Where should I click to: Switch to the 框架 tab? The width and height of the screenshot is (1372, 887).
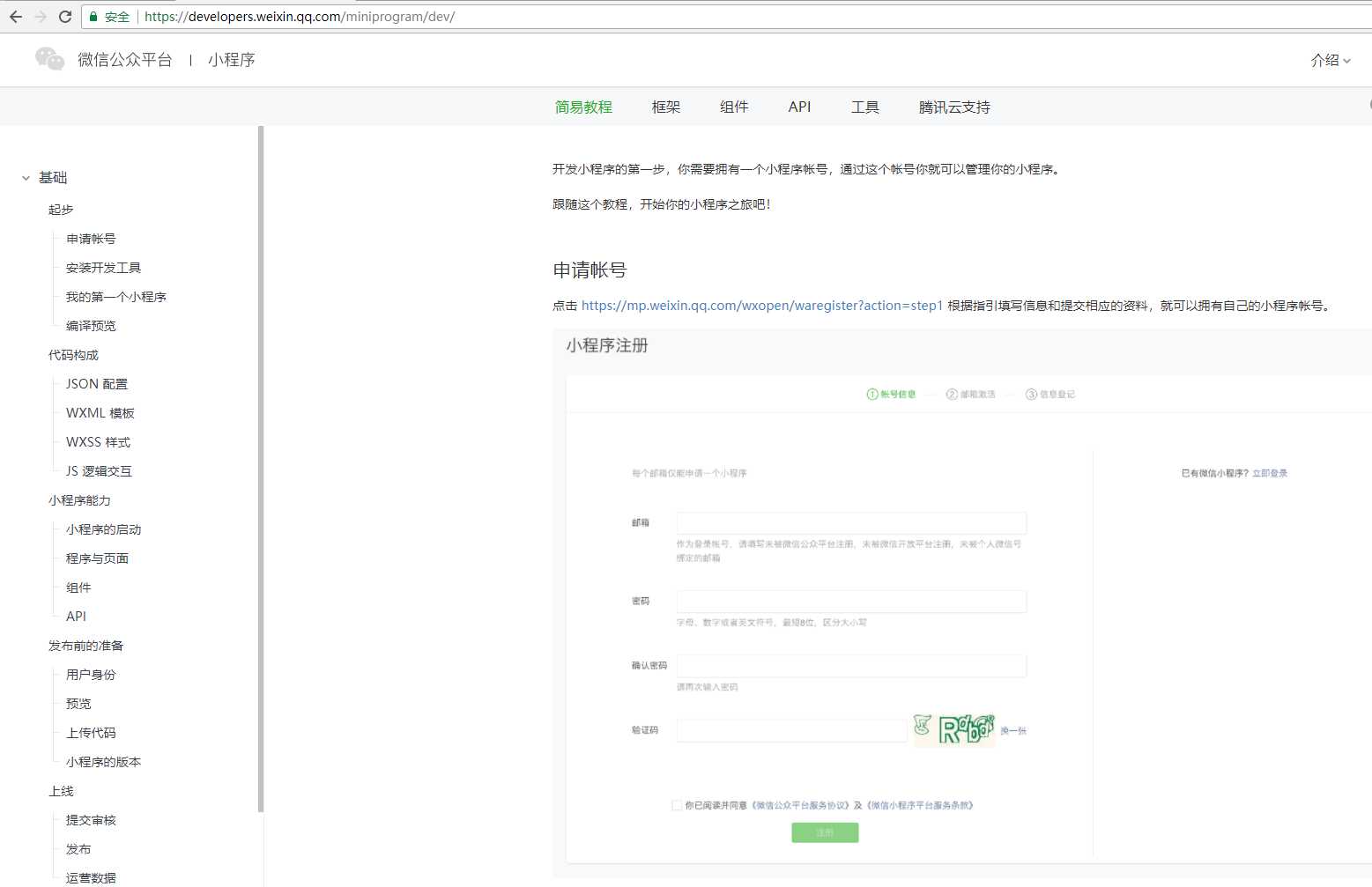click(x=666, y=107)
